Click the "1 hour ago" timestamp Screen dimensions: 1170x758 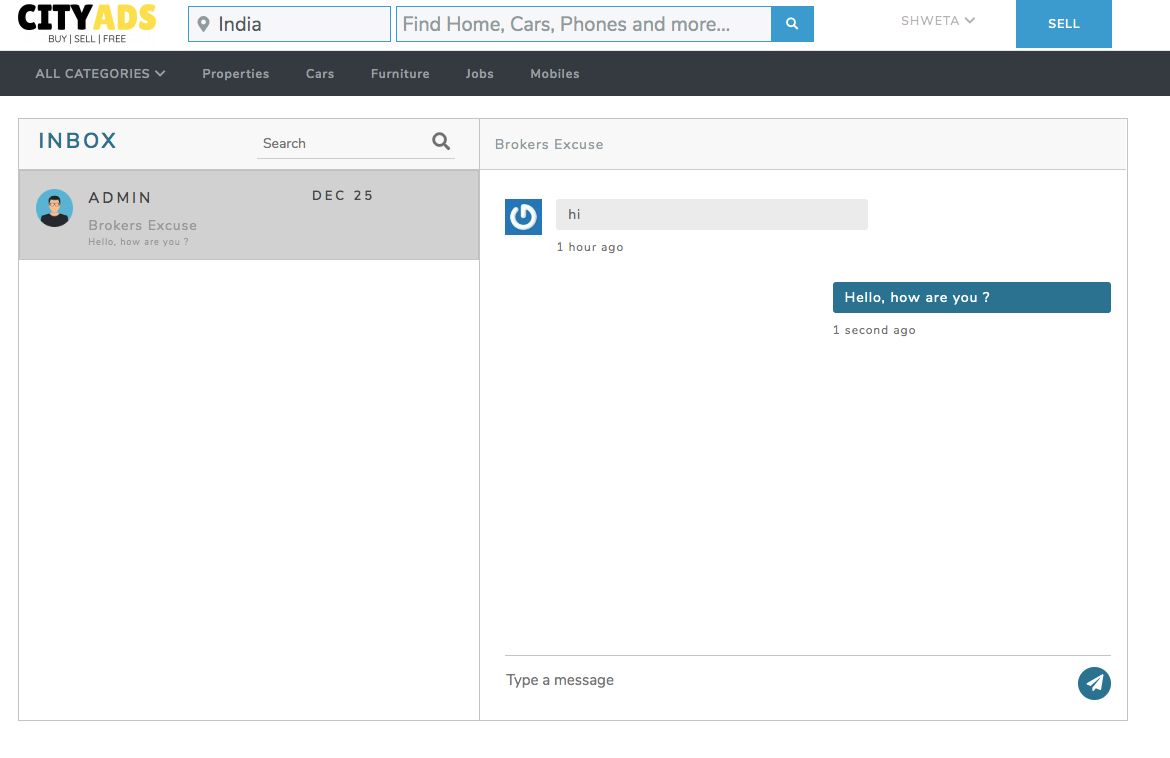pos(590,247)
